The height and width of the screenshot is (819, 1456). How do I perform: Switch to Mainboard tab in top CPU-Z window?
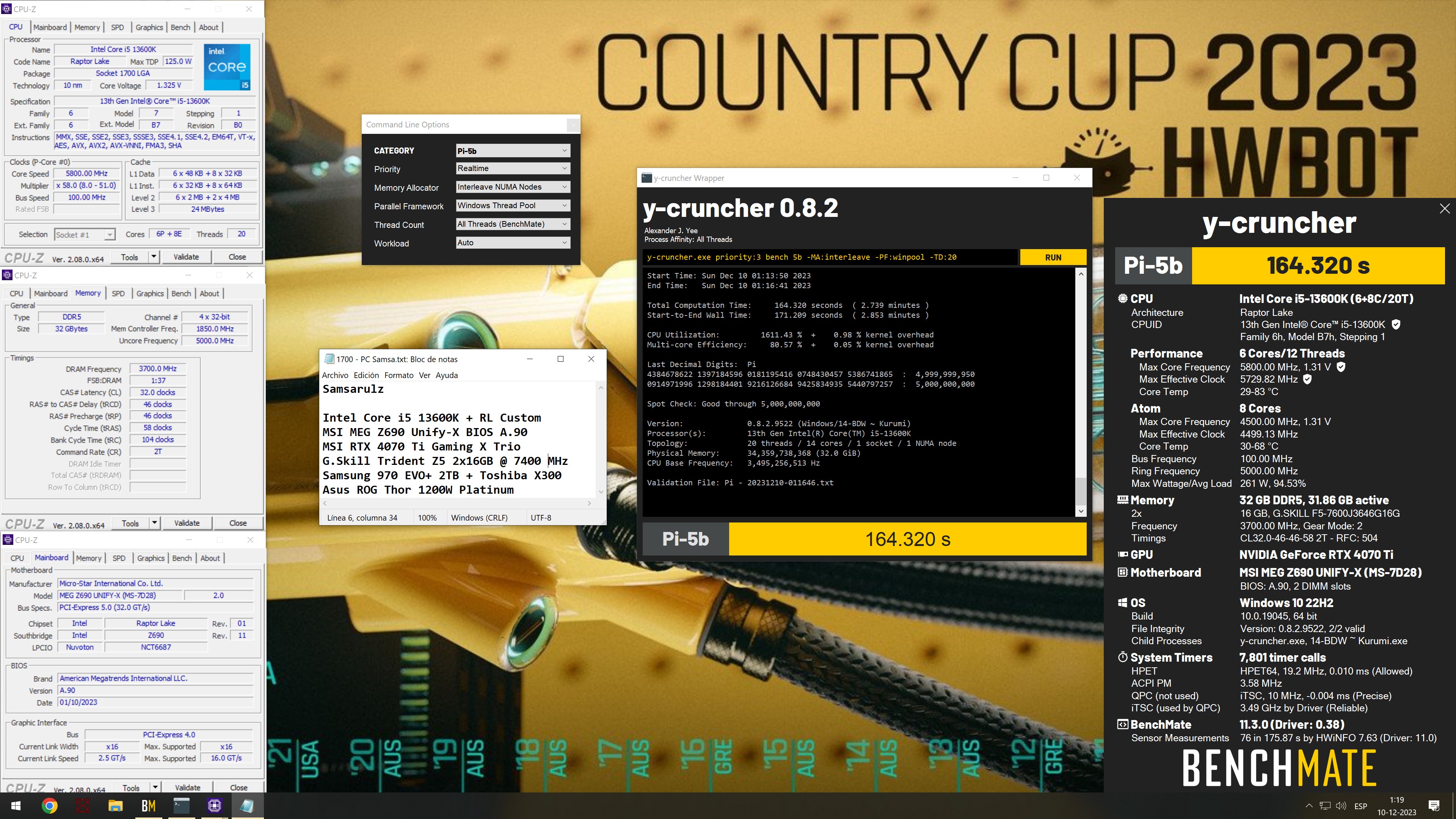pos(50,27)
